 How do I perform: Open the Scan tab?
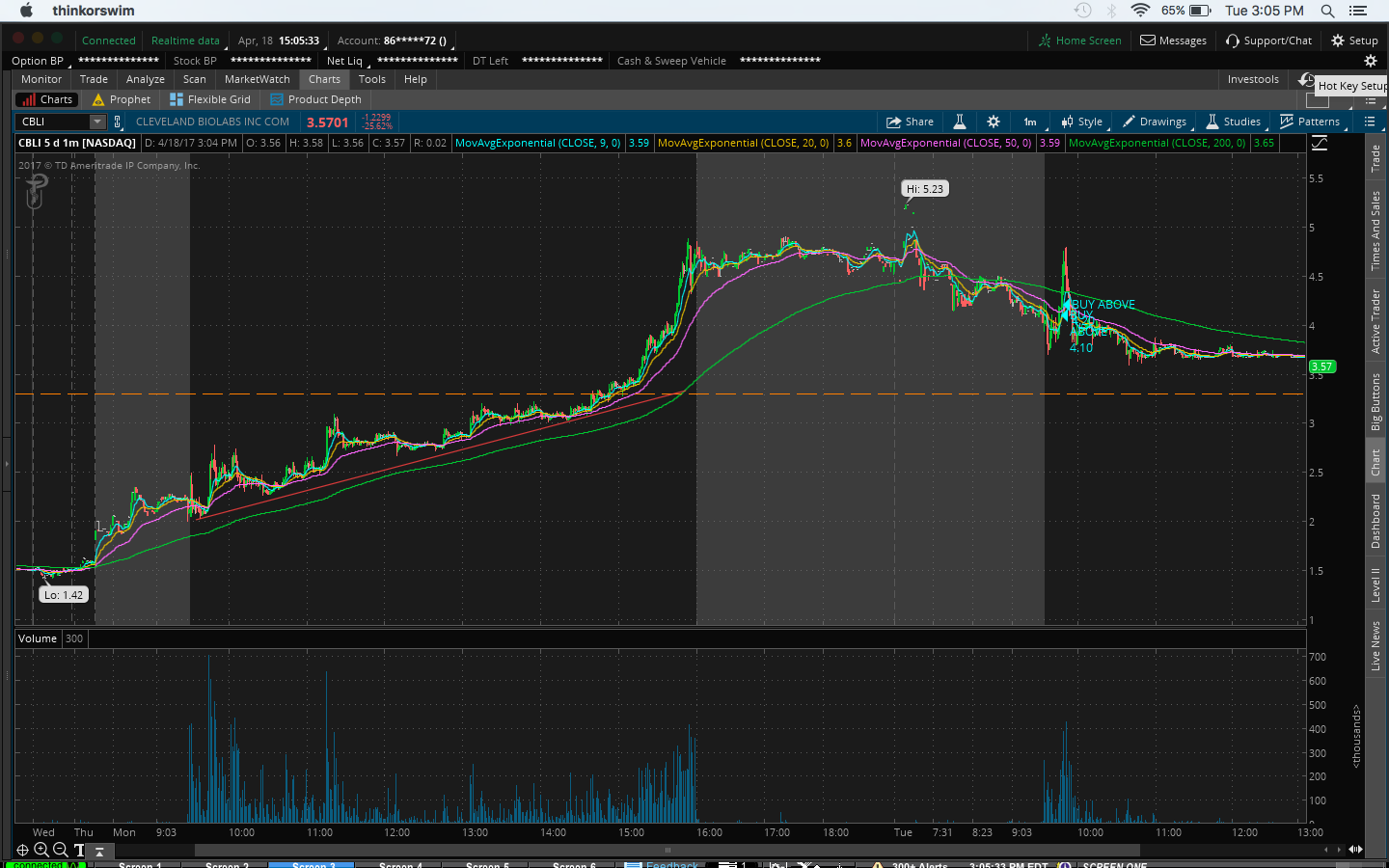pyautogui.click(x=195, y=79)
